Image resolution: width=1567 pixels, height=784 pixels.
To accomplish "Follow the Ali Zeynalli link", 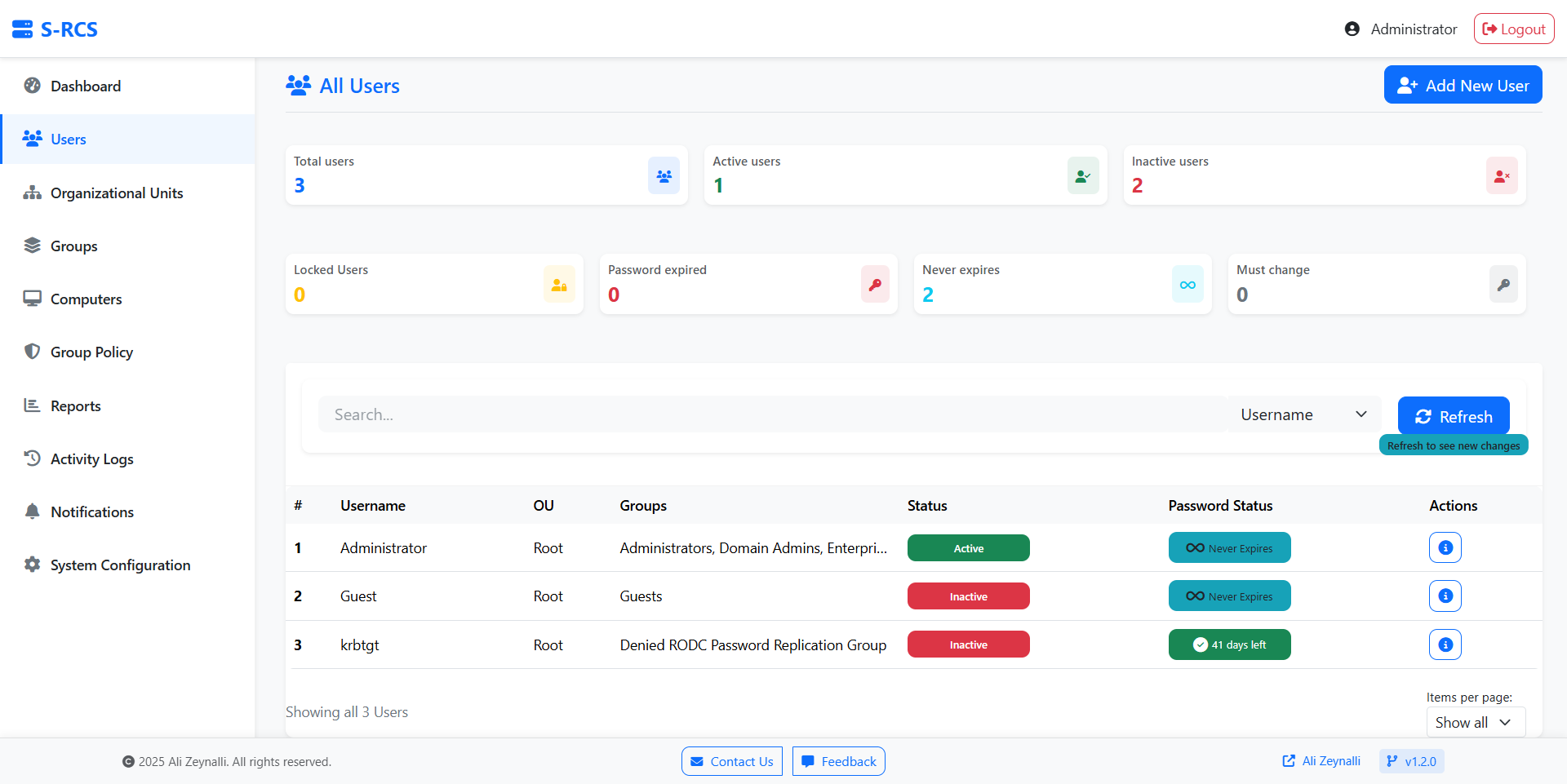I will (1321, 761).
